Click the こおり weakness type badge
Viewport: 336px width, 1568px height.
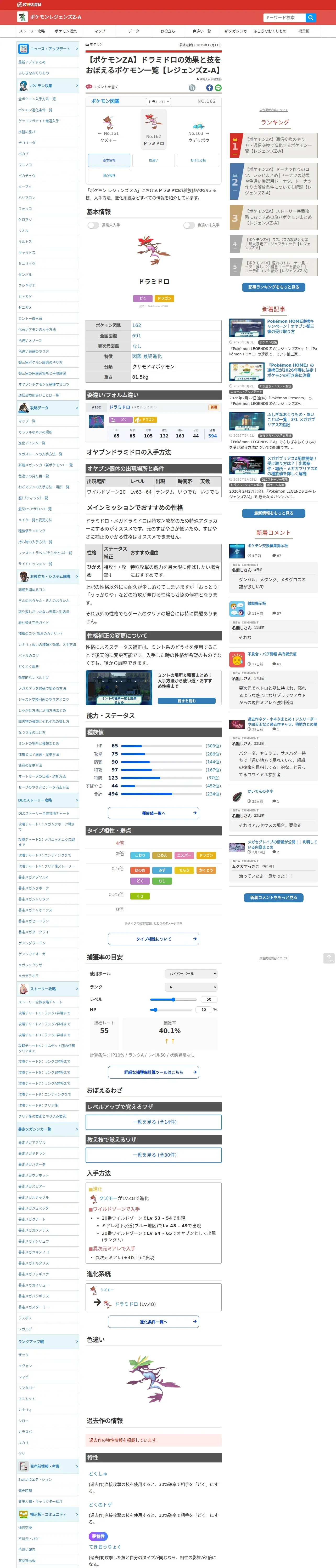[x=140, y=855]
